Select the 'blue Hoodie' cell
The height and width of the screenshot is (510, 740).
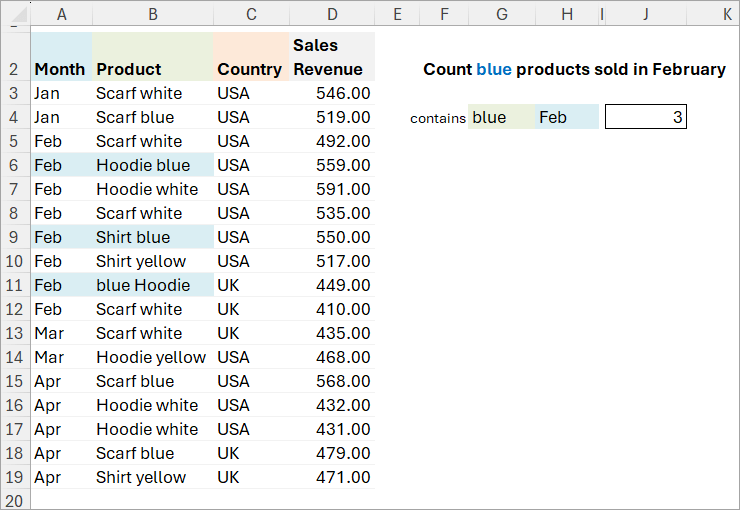pos(153,285)
